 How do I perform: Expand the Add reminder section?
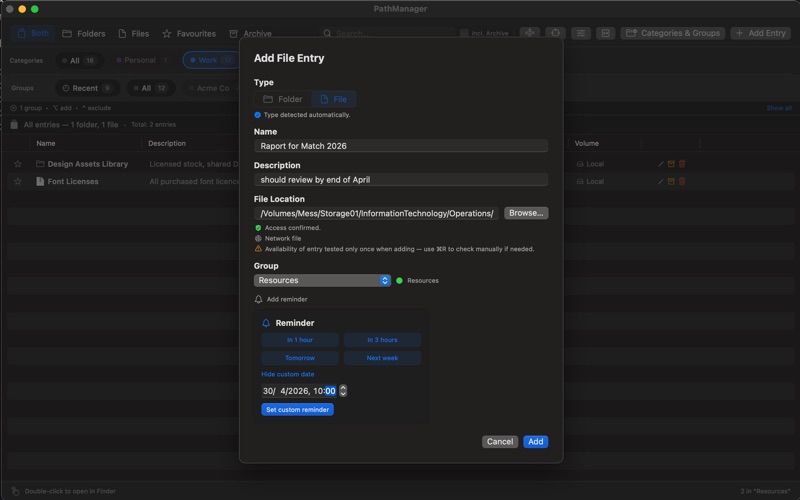click(x=281, y=299)
